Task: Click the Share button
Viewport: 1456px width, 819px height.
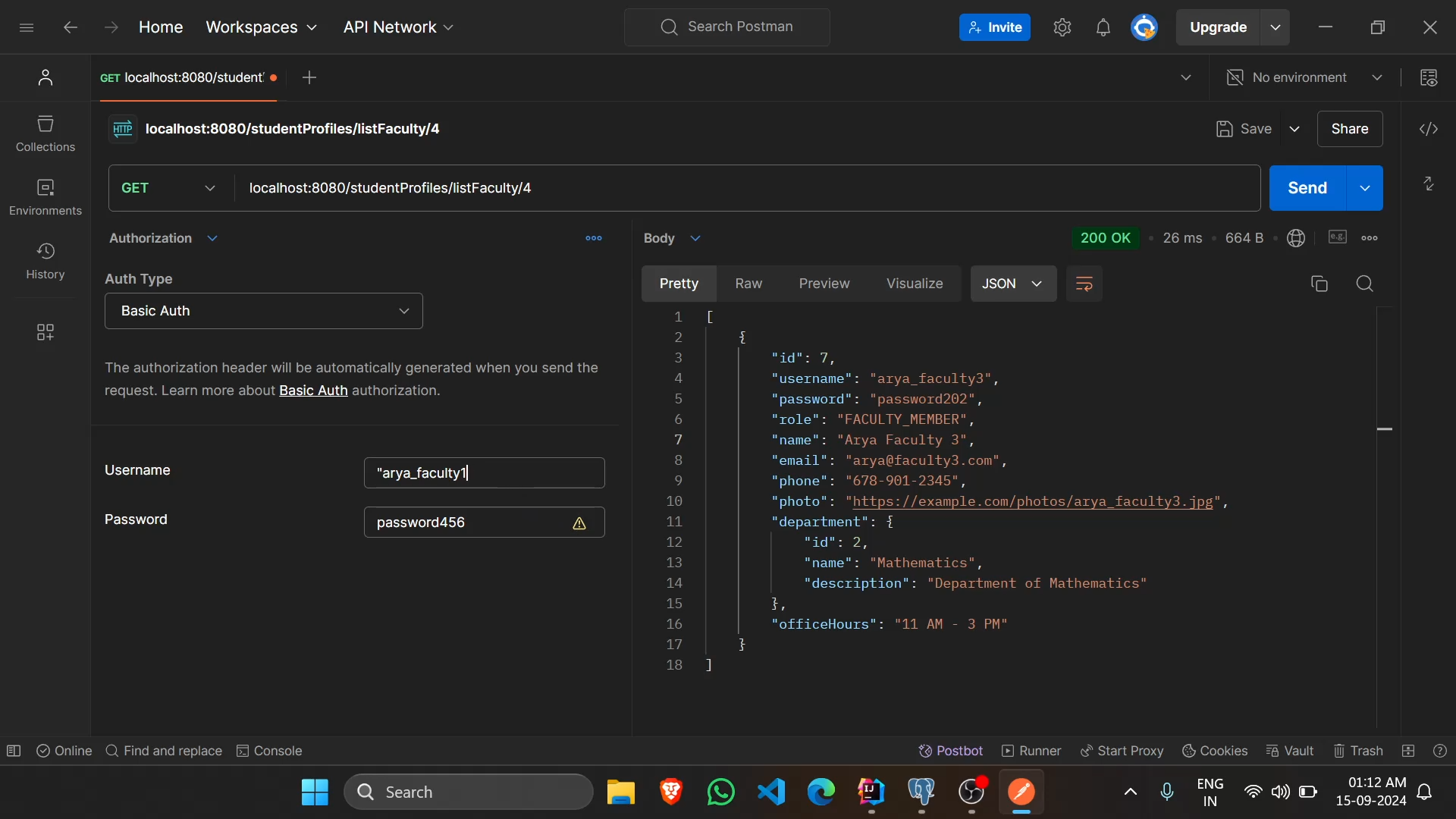Action: coord(1350,129)
